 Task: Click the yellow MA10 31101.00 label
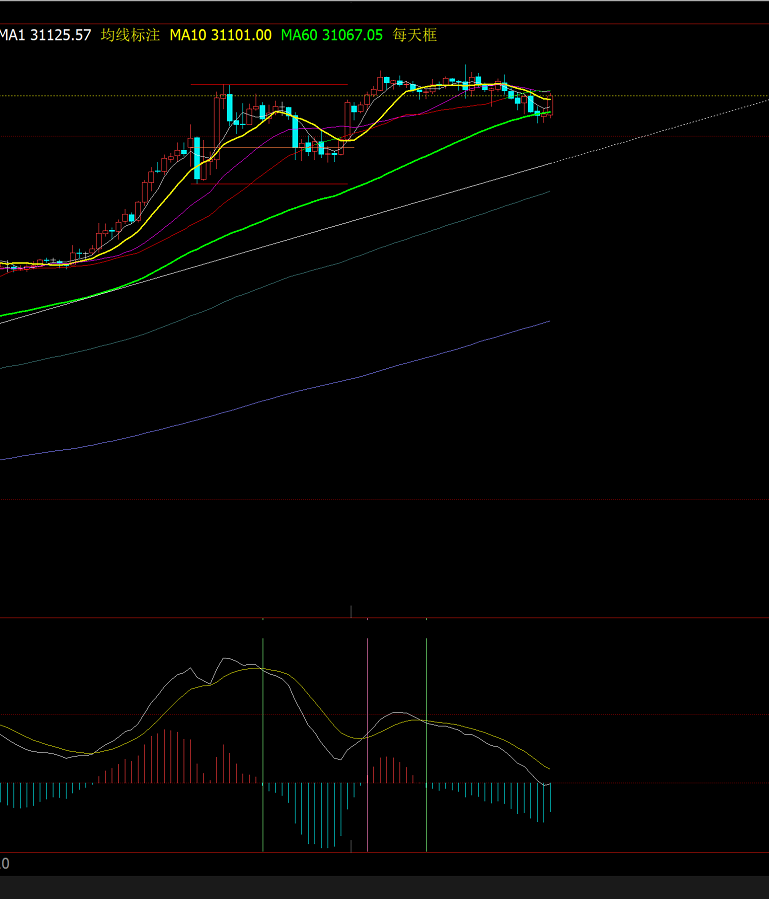tap(220, 35)
